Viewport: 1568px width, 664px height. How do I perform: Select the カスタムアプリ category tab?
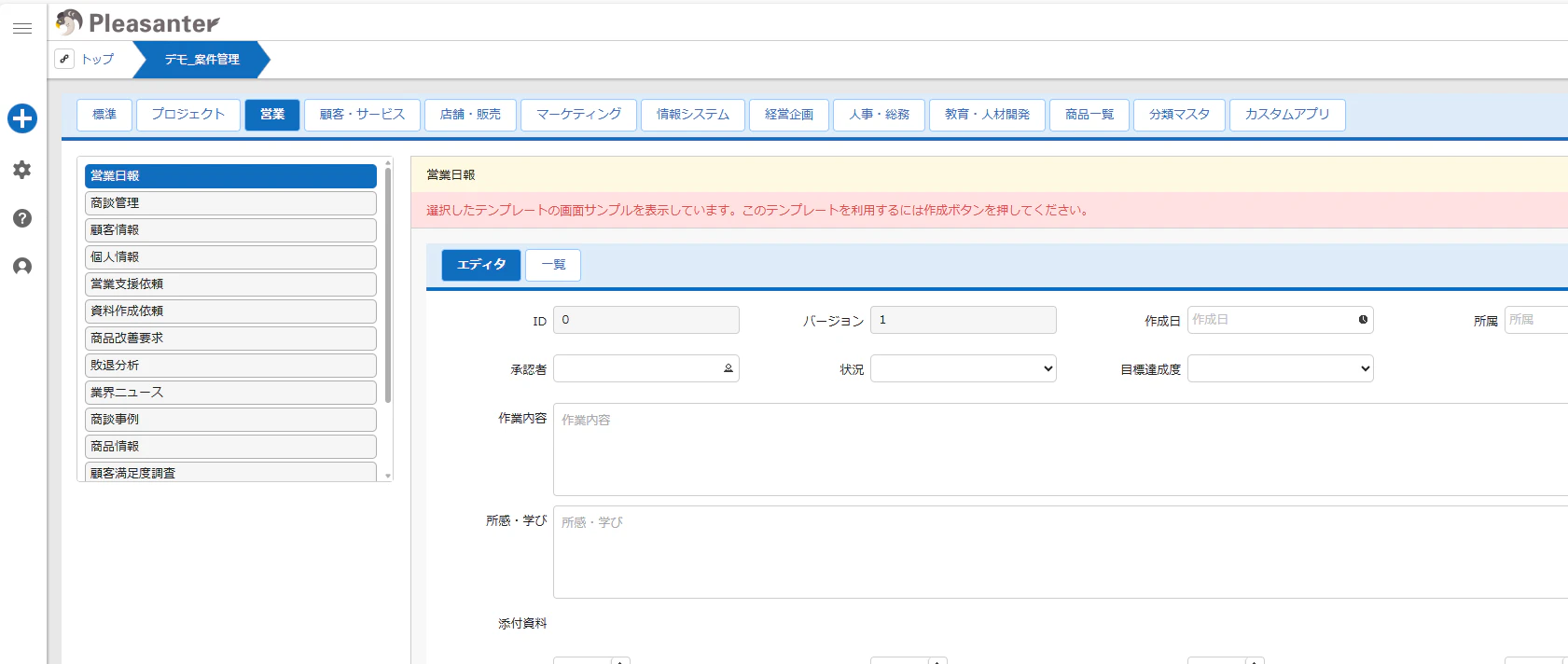tap(1286, 115)
